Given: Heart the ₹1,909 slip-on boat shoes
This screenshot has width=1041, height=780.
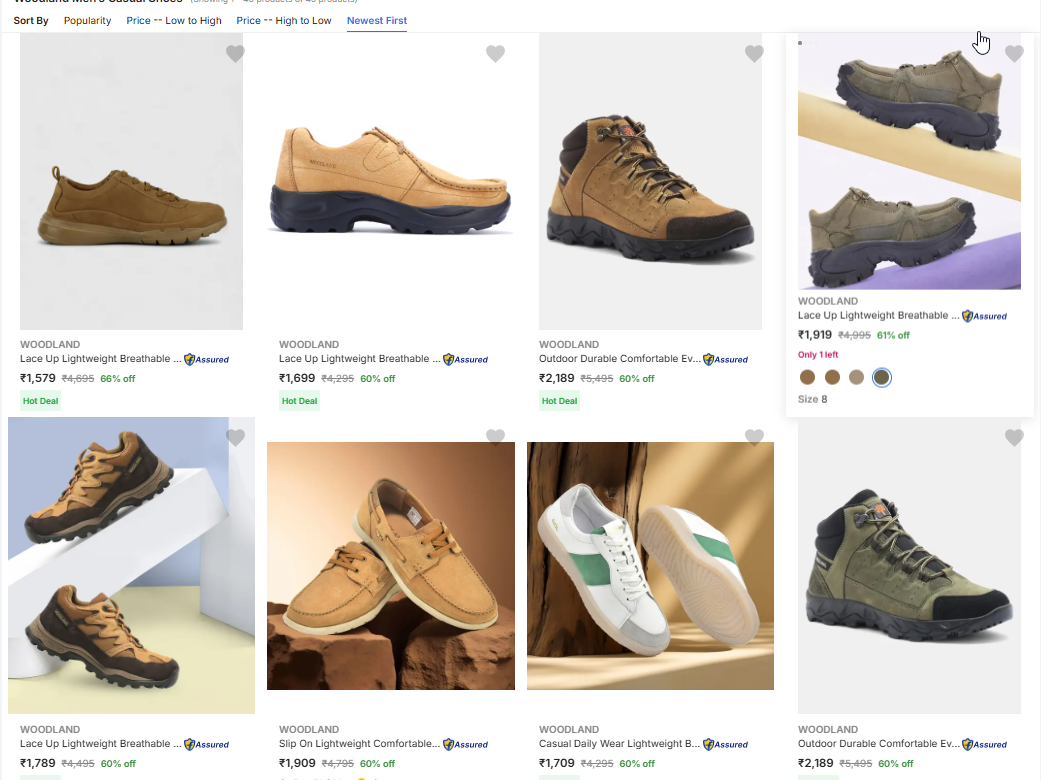Looking at the screenshot, I should pos(495,437).
